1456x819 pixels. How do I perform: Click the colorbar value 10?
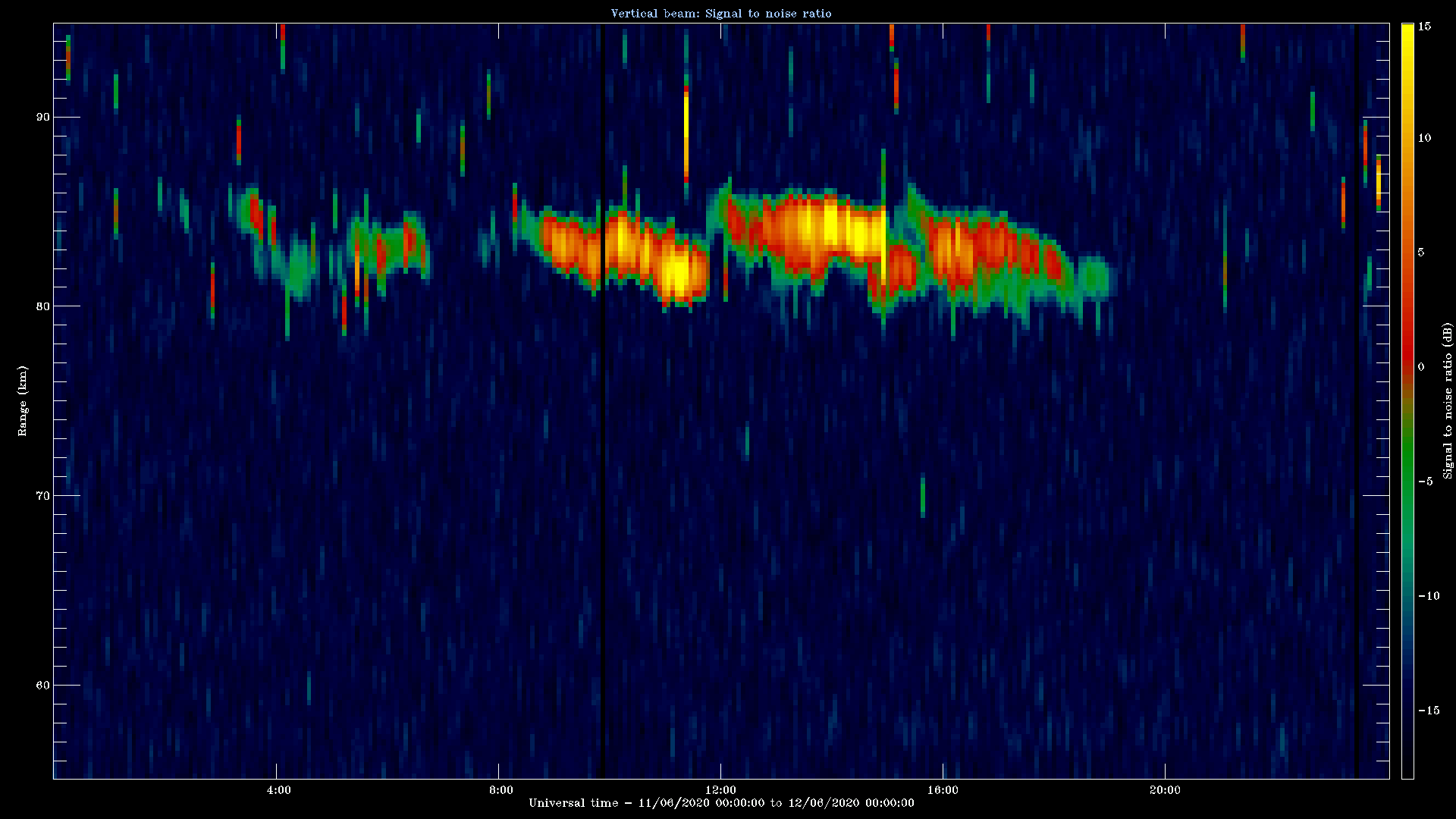[1424, 138]
